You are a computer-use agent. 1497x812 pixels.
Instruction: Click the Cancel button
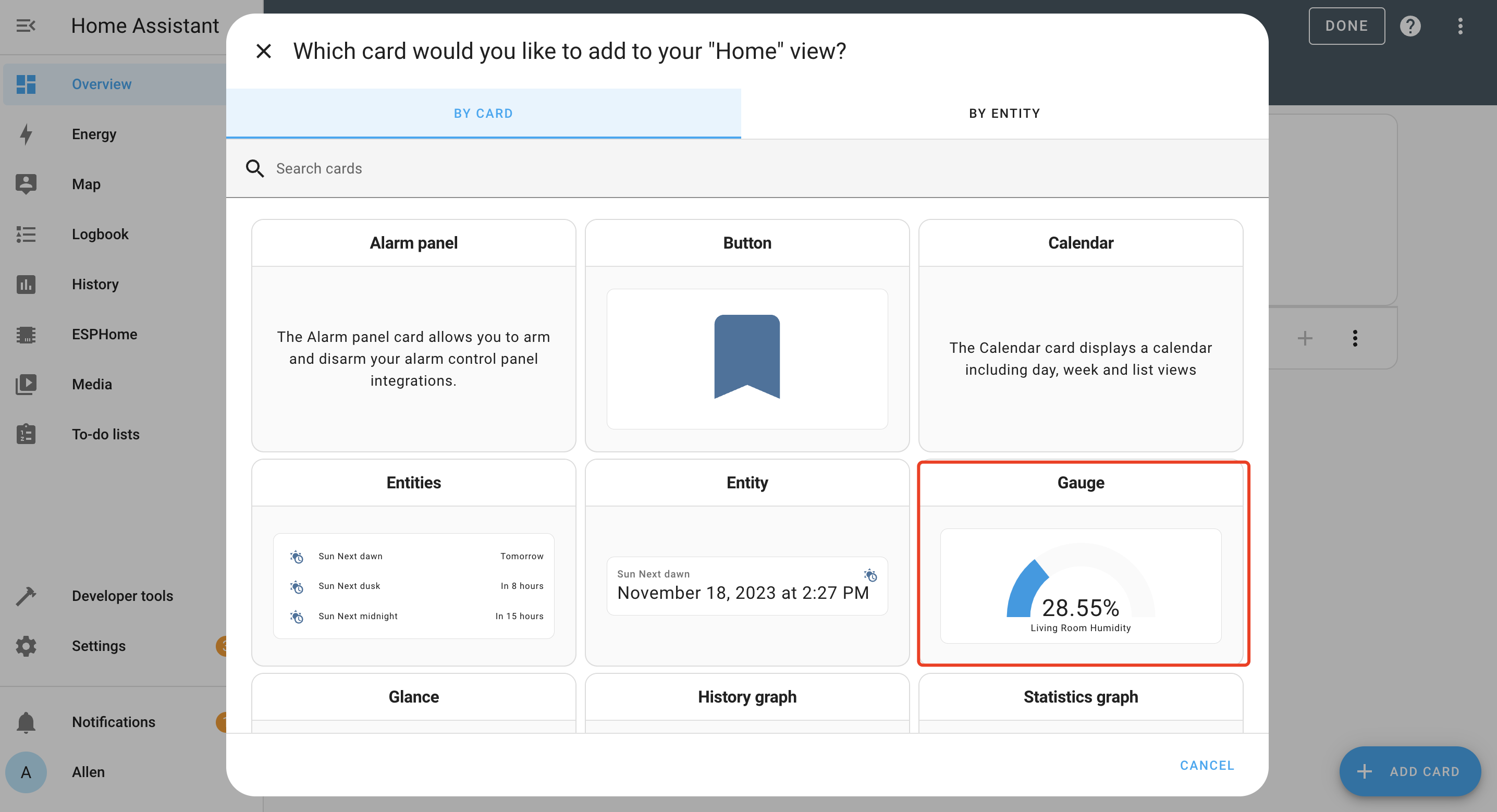click(x=1207, y=765)
